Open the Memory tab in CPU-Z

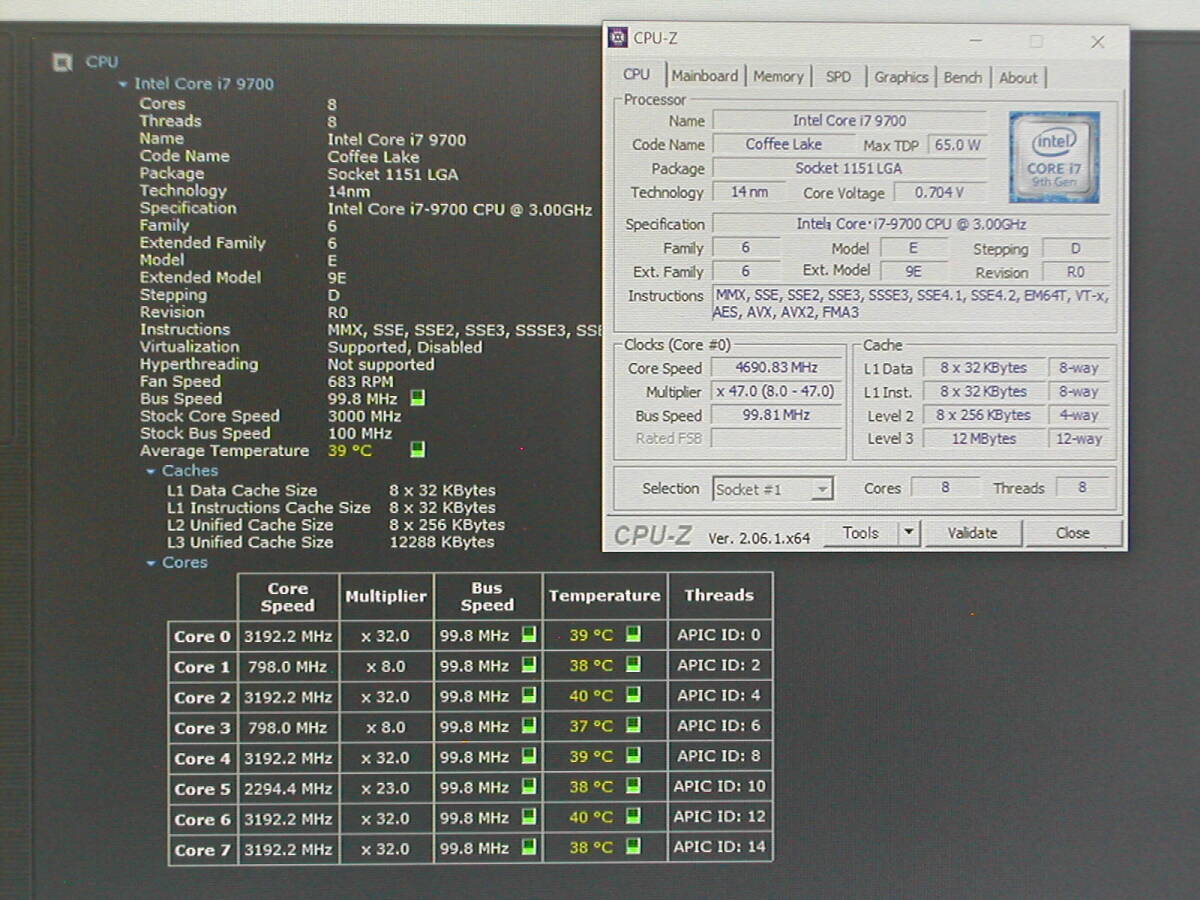pos(778,76)
